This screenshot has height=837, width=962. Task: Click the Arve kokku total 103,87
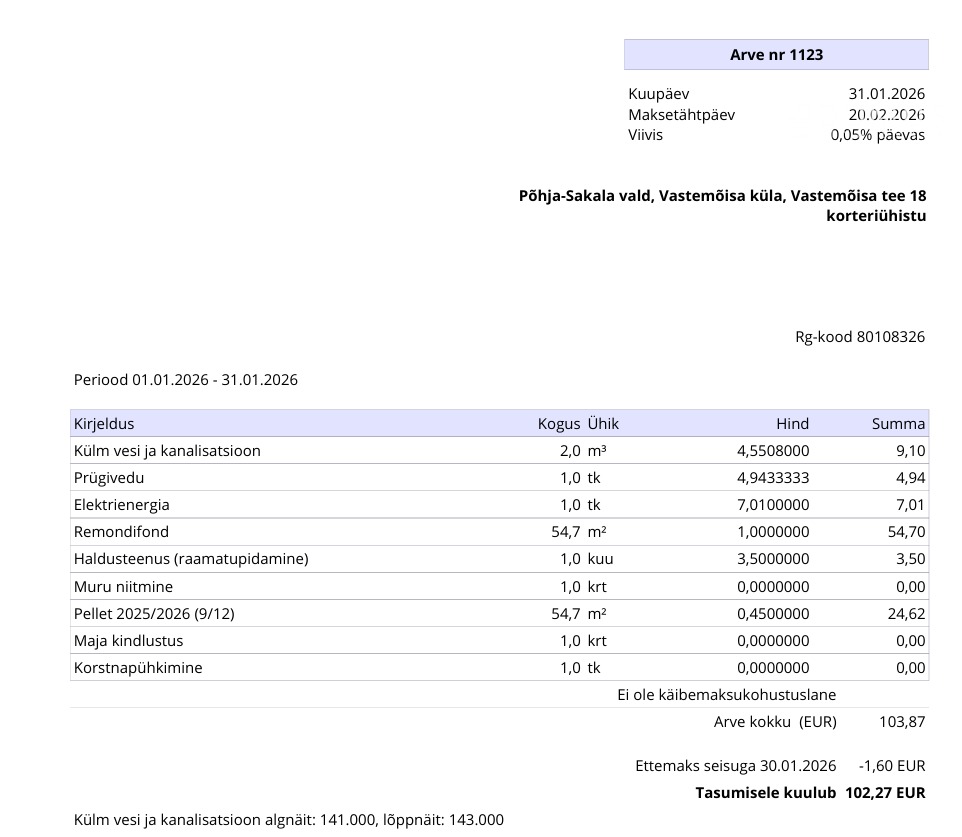902,722
